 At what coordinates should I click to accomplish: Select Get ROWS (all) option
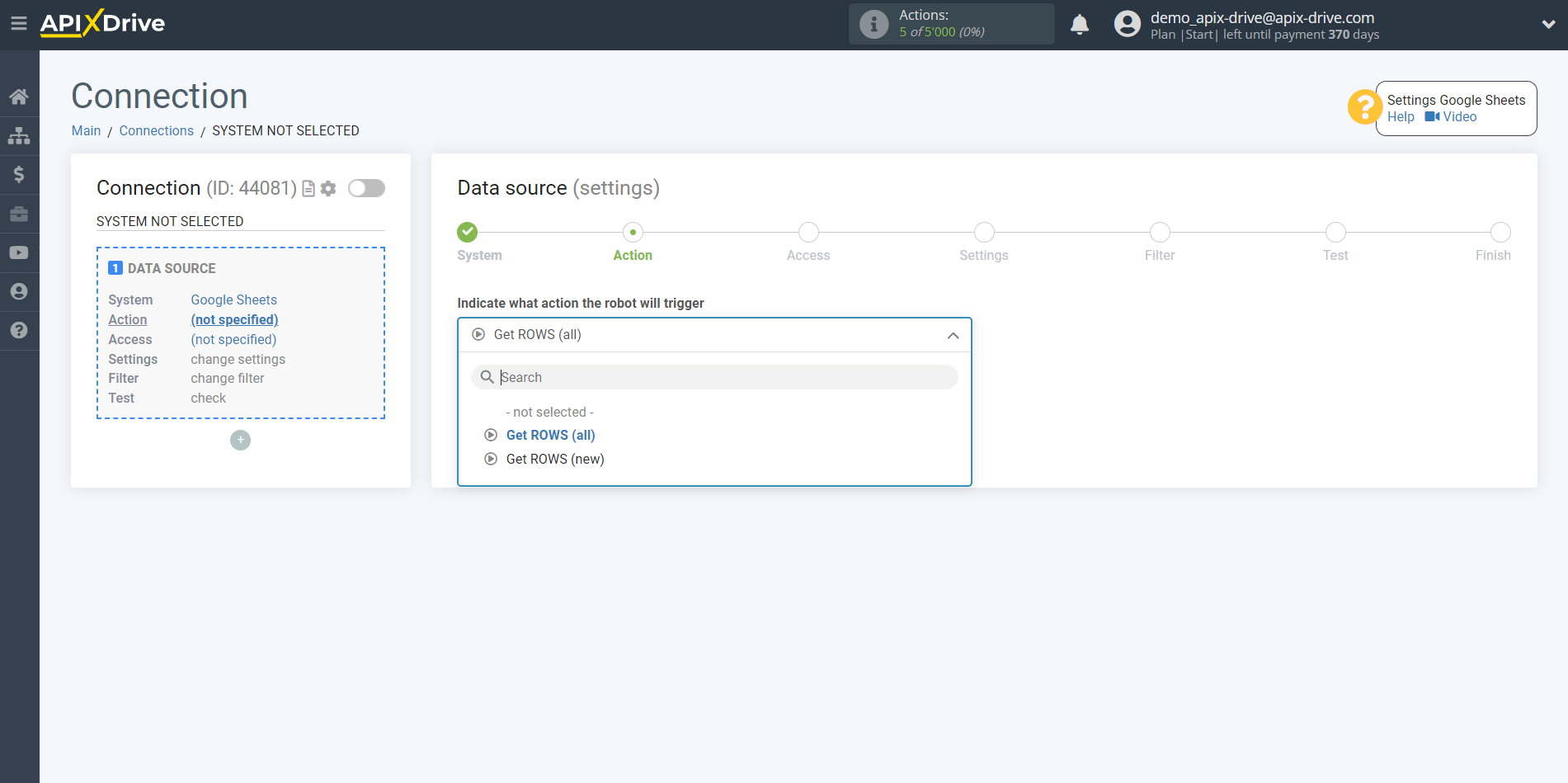tap(550, 435)
